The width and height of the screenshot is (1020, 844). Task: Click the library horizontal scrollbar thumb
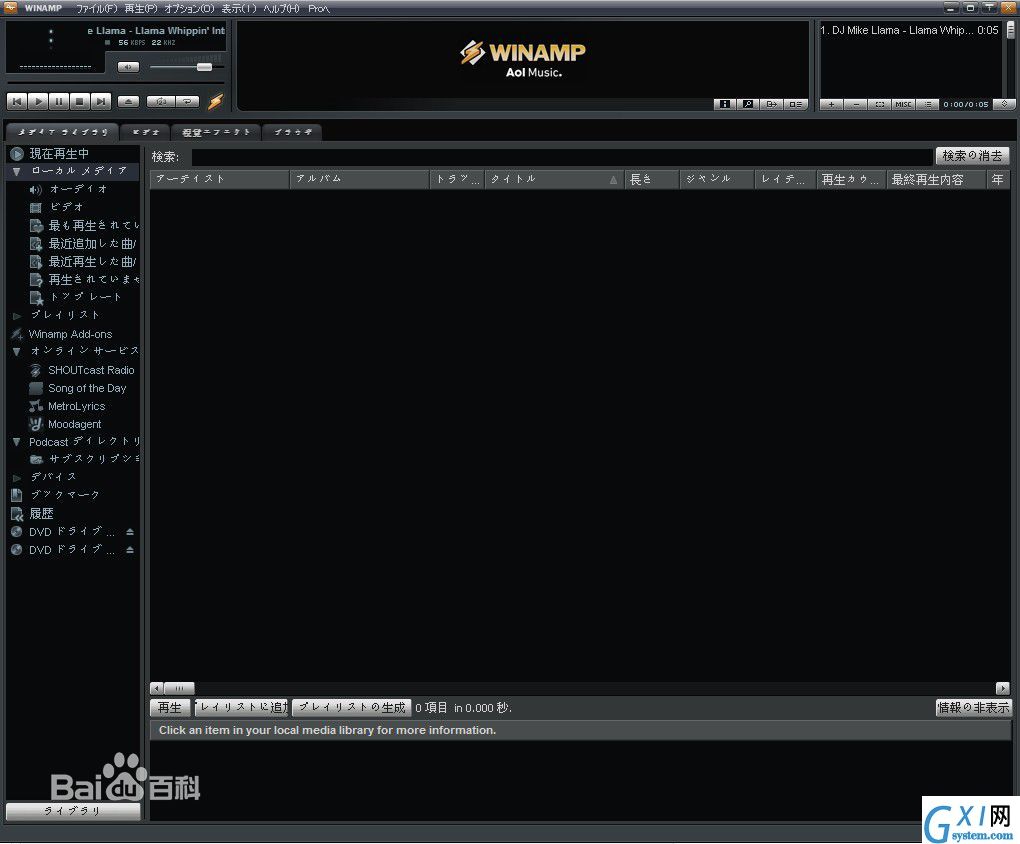(x=180, y=688)
